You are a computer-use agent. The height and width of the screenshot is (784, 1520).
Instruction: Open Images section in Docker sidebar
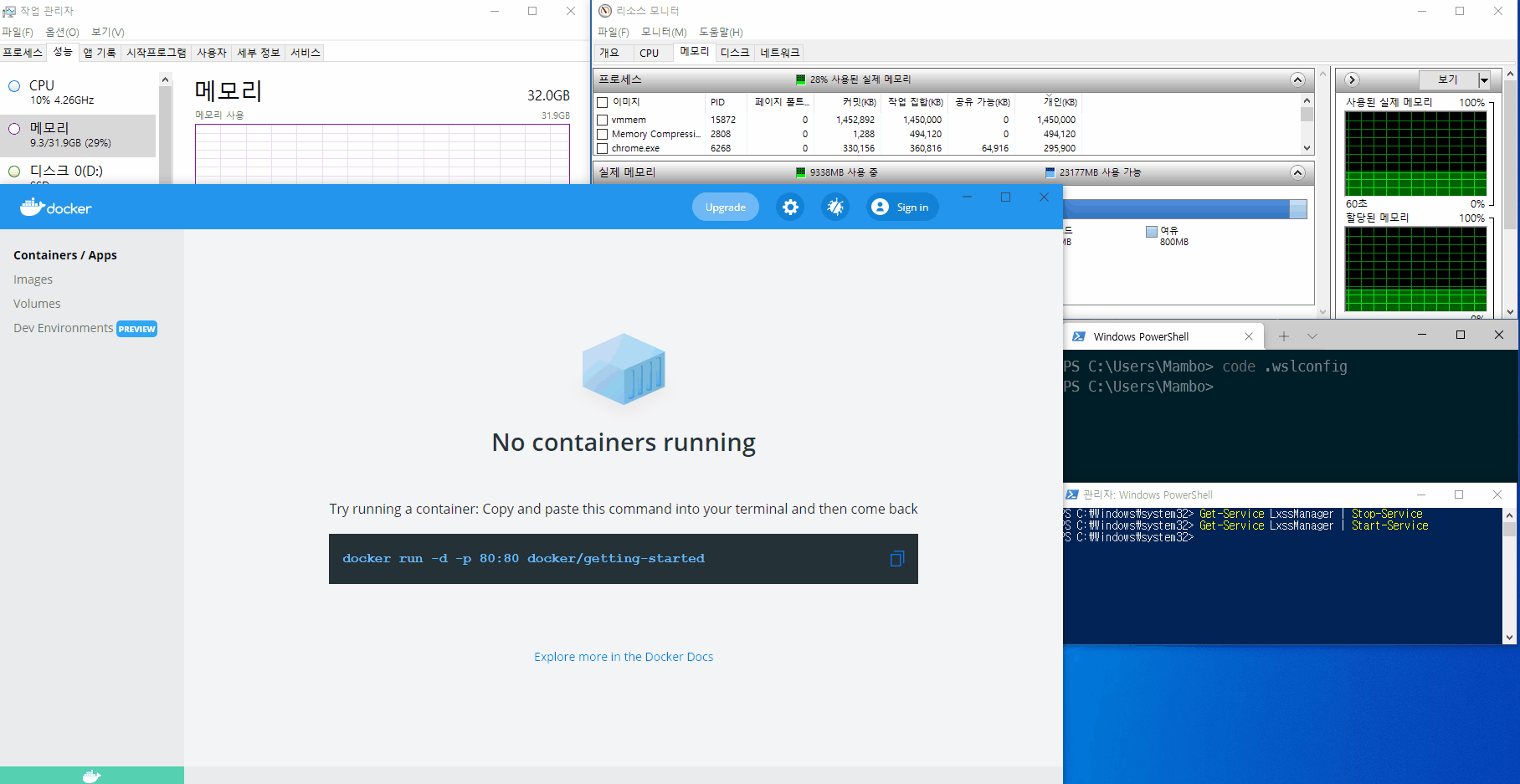click(33, 279)
